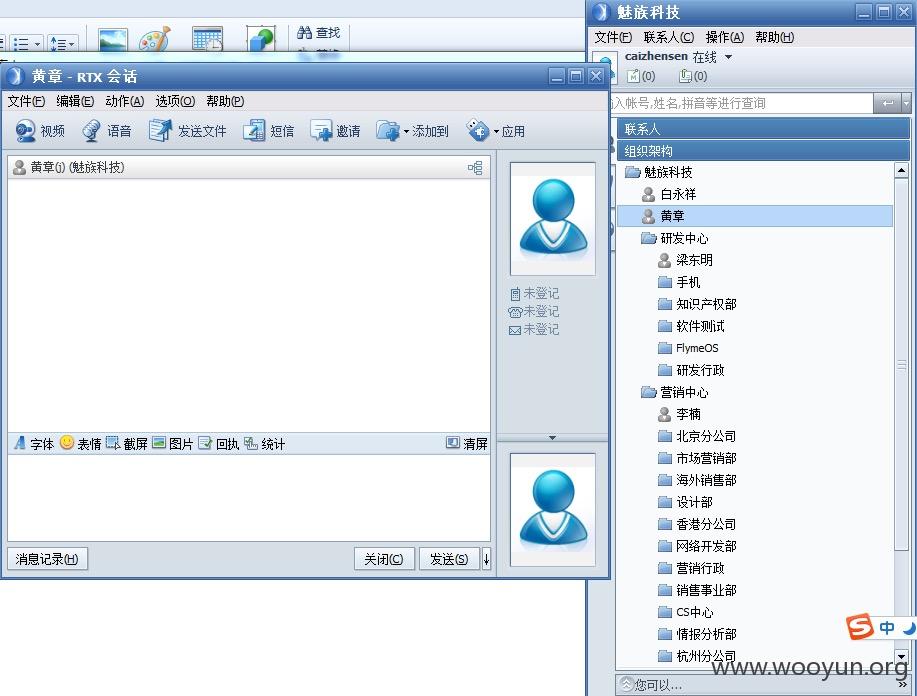Clear the chat with 清屏
Image resolution: width=917 pixels, height=696 pixels.
(467, 443)
